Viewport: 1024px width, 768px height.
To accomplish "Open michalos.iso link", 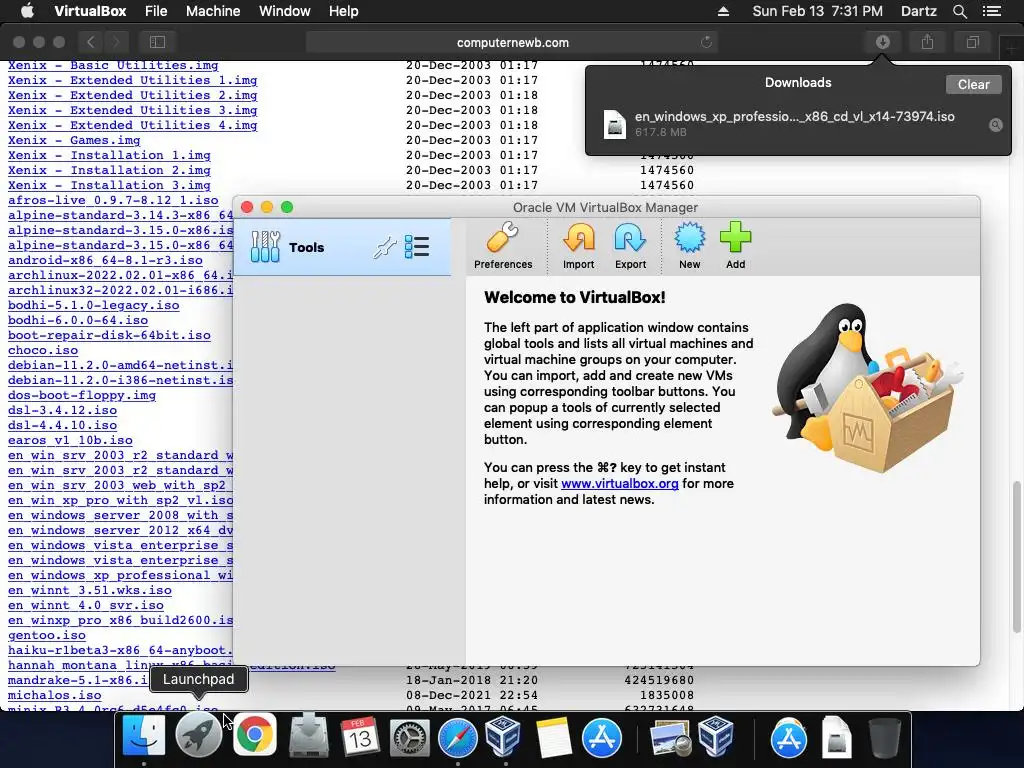I will (x=54, y=696).
